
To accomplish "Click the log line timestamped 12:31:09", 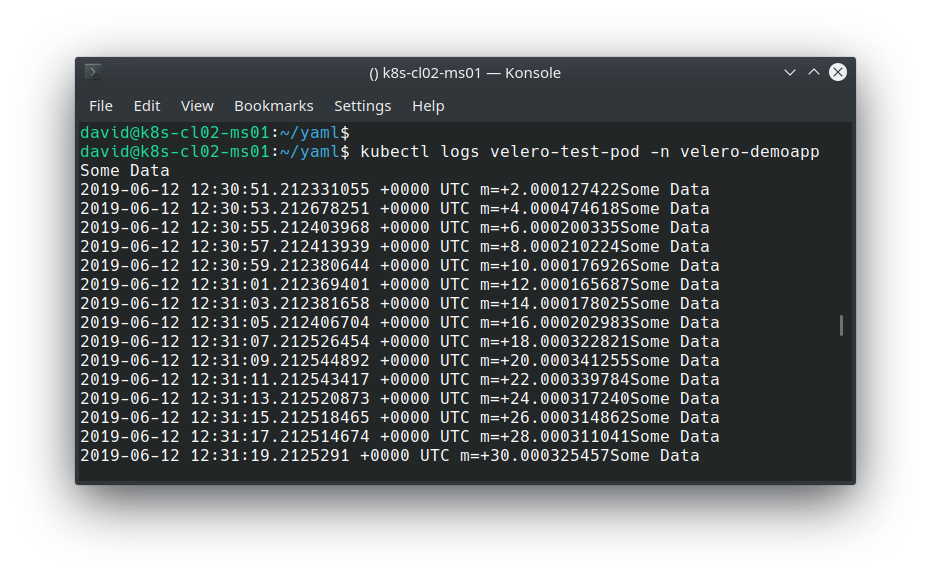I will 400,361.
